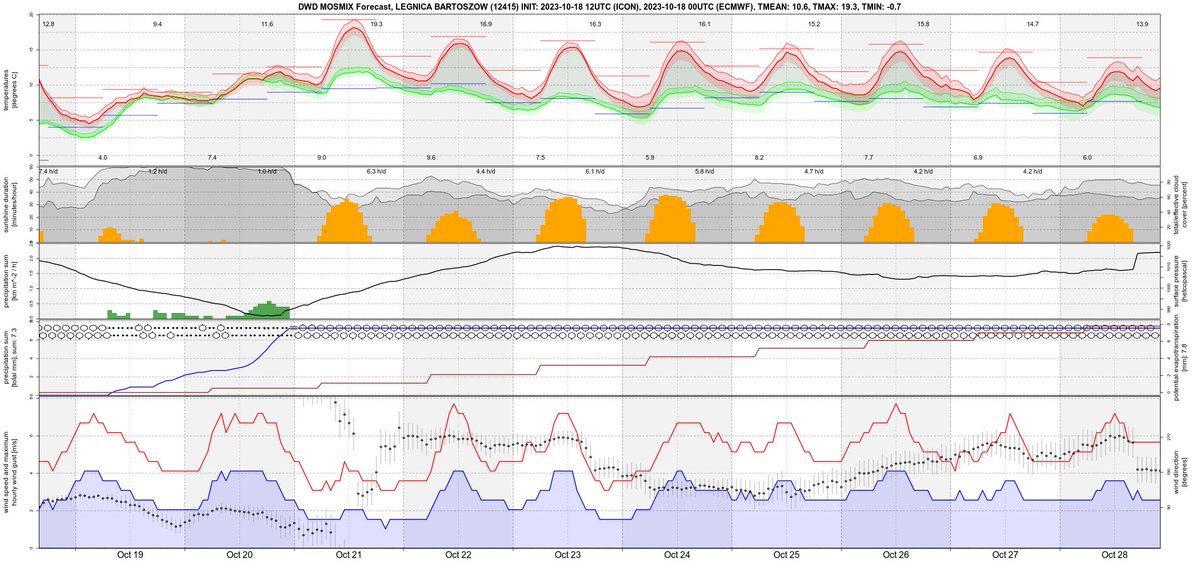The image size is (1200, 571).
Task: Click the 15.8 maximum temperature value
Action: point(923,23)
